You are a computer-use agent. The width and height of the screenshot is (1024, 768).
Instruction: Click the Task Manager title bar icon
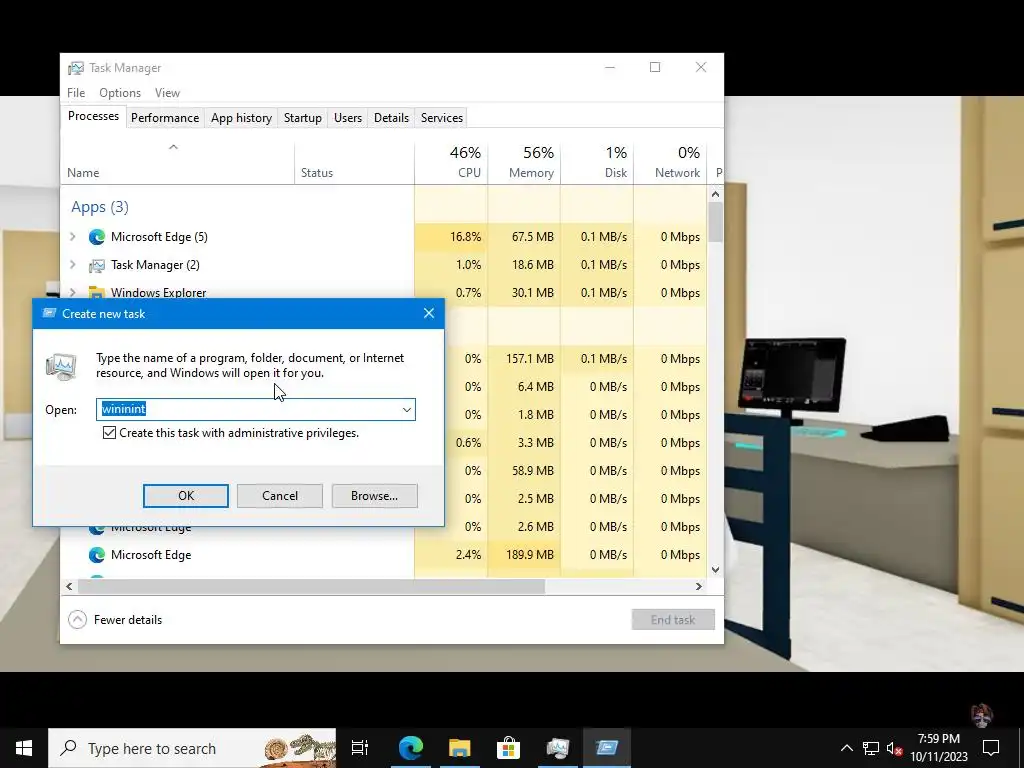pyautogui.click(x=76, y=68)
